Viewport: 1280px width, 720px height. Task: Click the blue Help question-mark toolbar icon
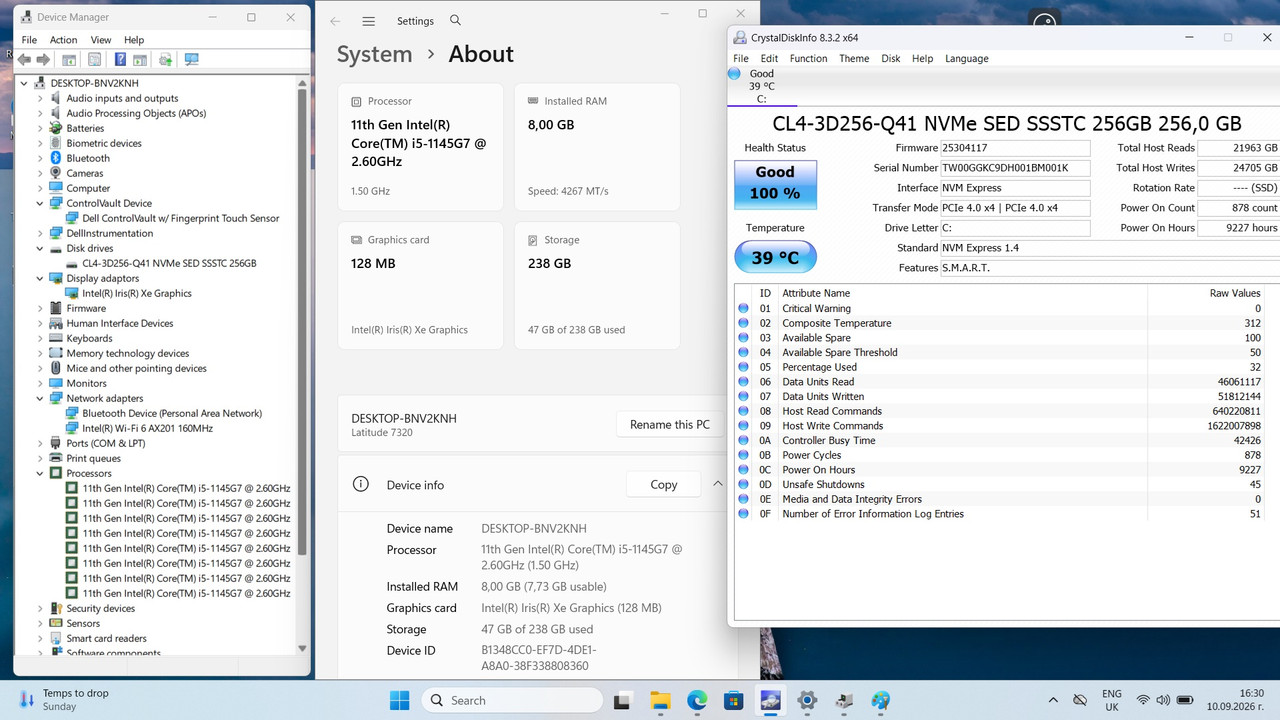pos(120,60)
